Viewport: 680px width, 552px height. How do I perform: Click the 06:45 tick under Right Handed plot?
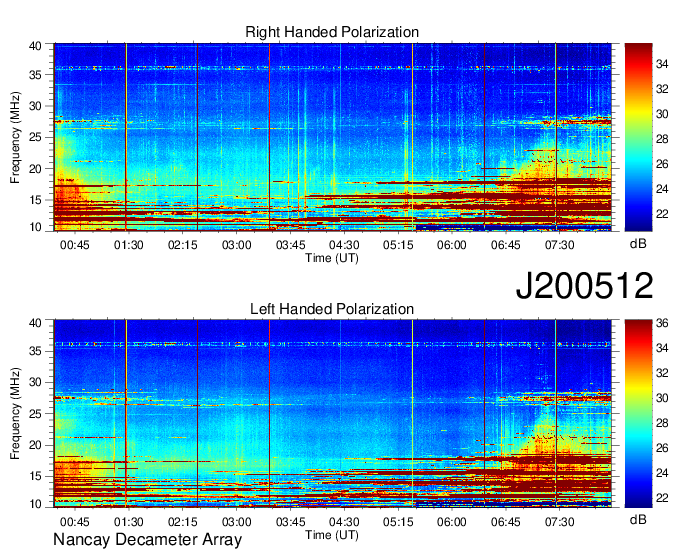(x=506, y=245)
